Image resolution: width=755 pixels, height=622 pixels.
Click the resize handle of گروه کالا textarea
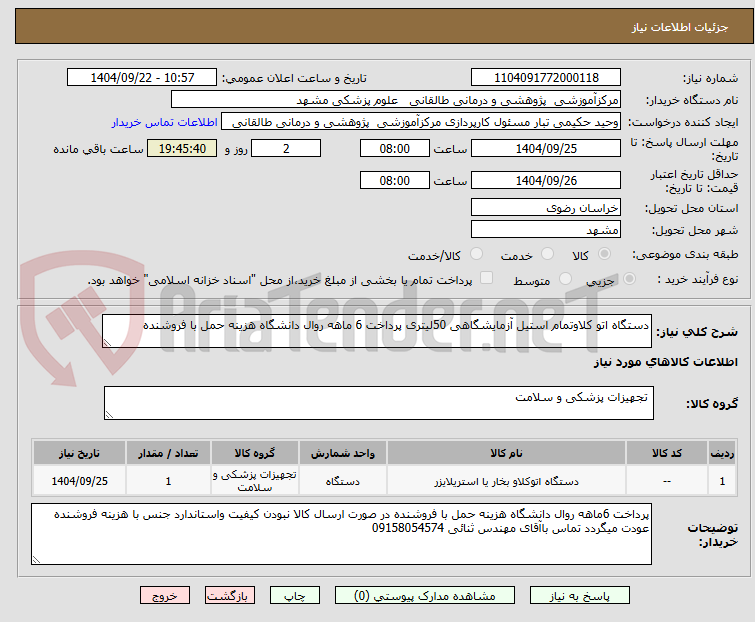pos(109,415)
